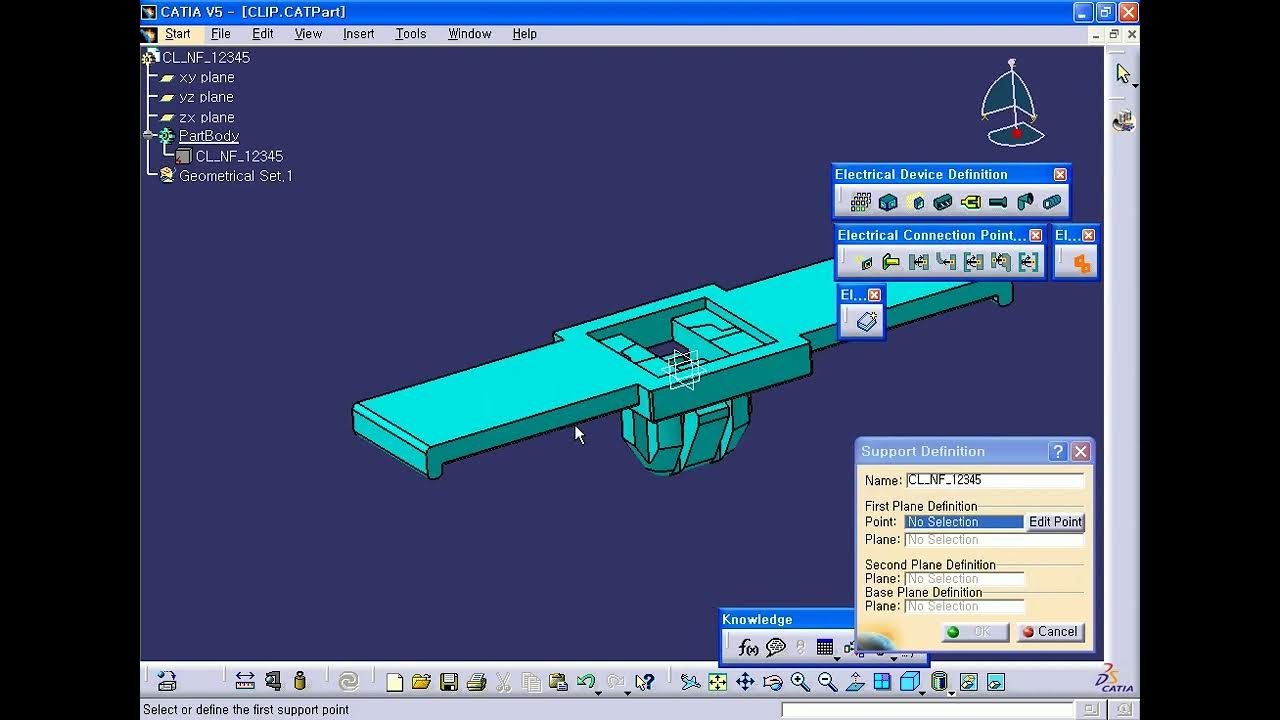Switch to Normal View toggle icon
Screen dimensions: 1280x720
click(x=856, y=683)
